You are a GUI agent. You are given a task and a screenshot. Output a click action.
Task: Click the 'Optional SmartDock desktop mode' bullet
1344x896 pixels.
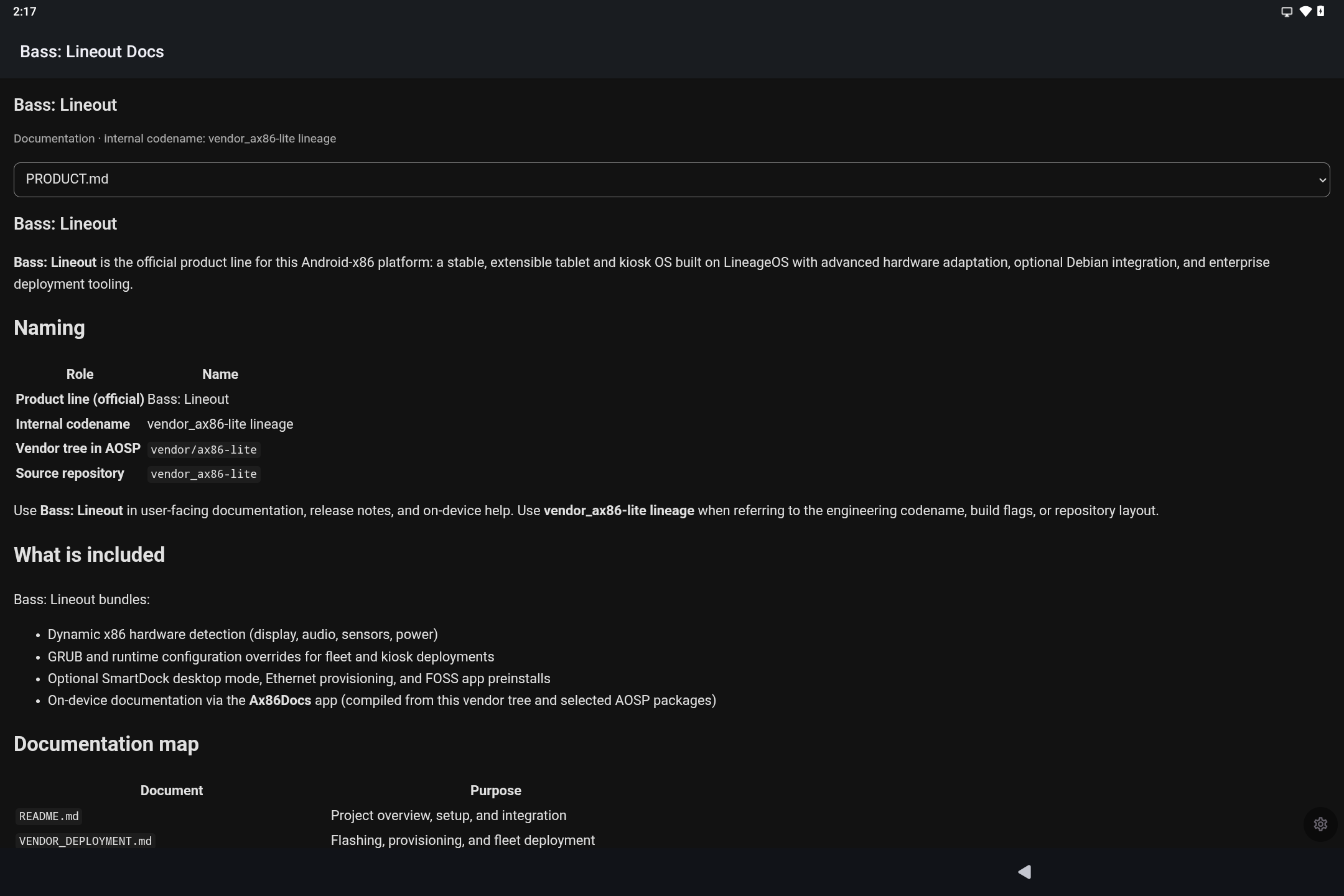(x=299, y=679)
